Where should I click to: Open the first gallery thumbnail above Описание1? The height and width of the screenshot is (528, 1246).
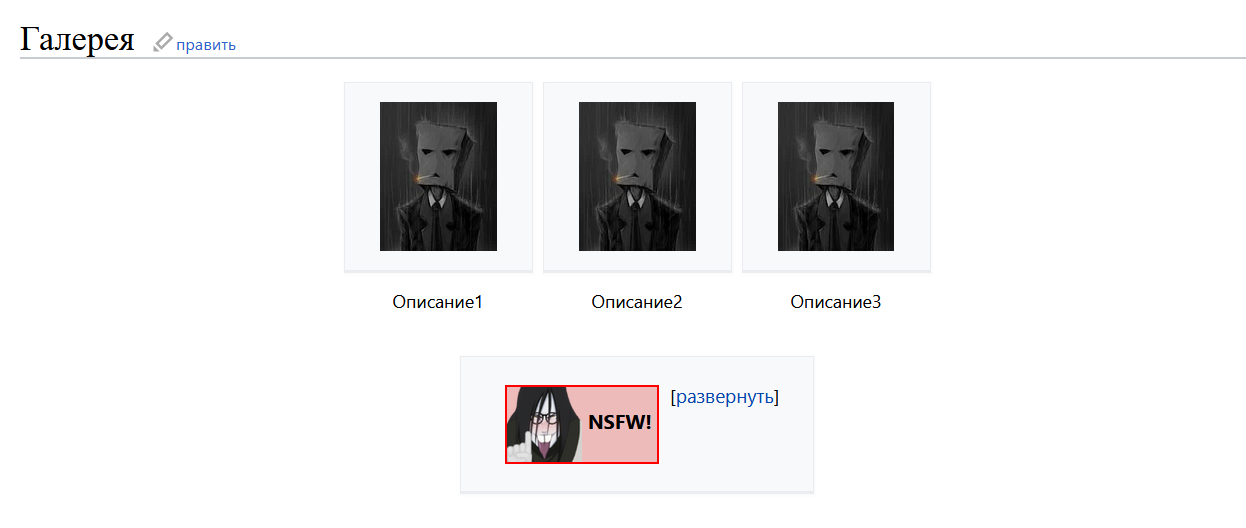tap(438, 176)
